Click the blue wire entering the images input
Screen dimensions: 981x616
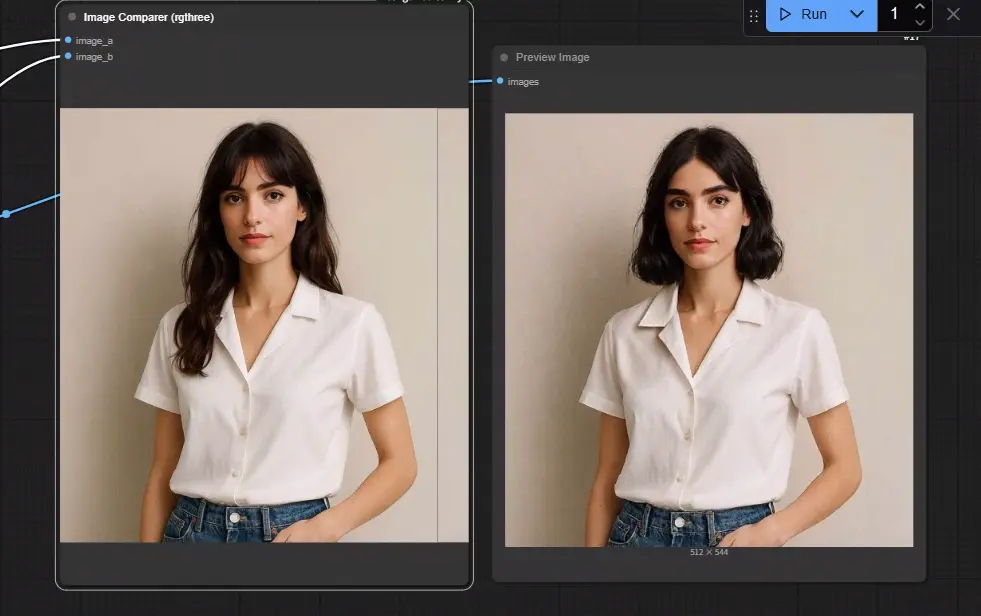(480, 81)
